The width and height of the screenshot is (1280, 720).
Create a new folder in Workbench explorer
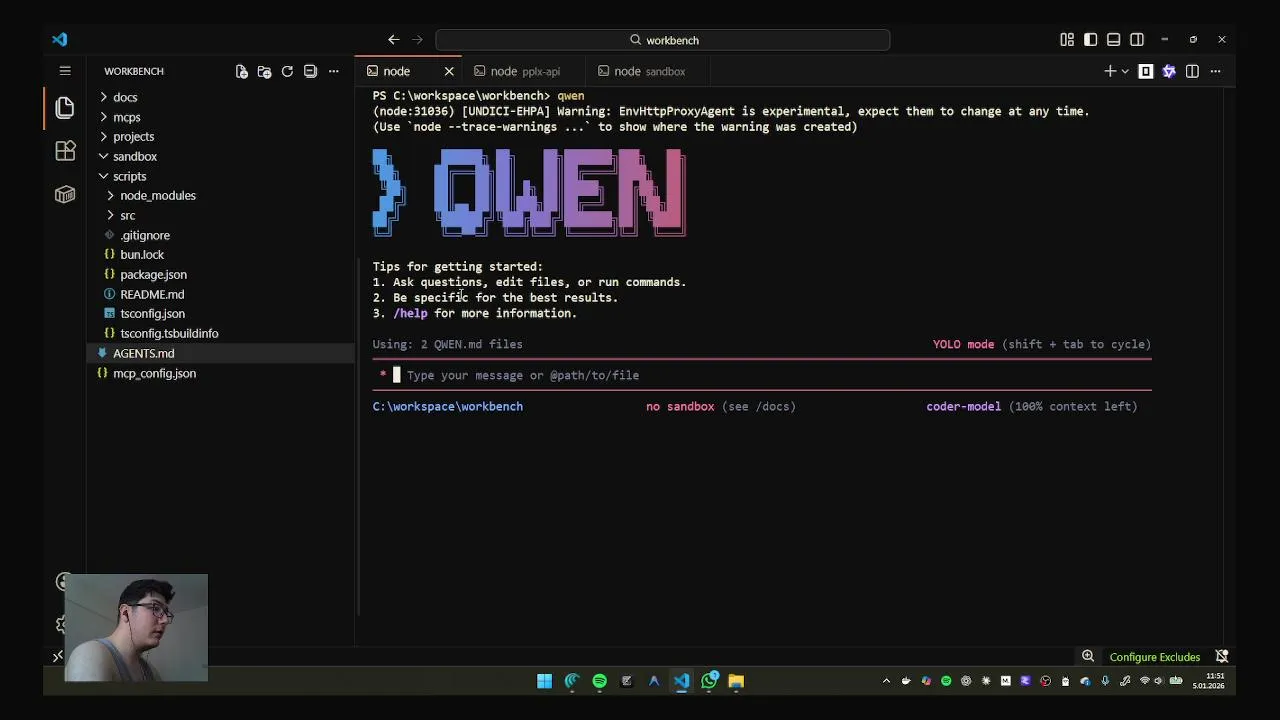[264, 71]
